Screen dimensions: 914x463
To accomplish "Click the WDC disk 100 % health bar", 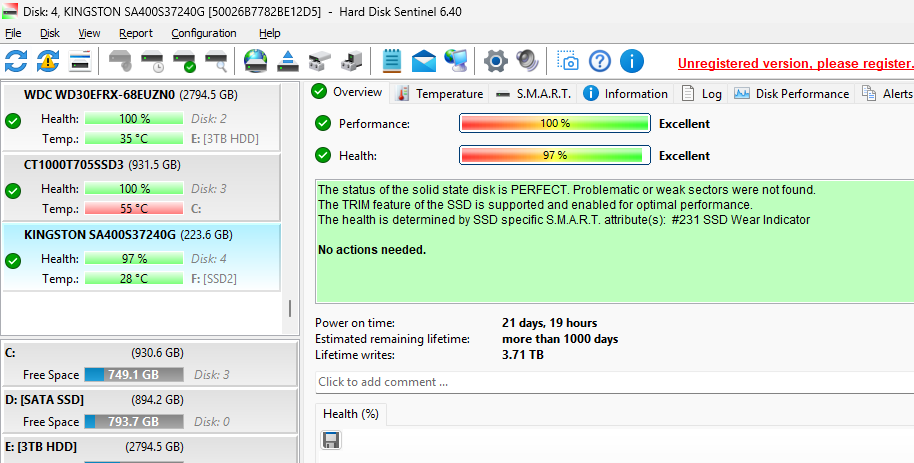I will (134, 118).
